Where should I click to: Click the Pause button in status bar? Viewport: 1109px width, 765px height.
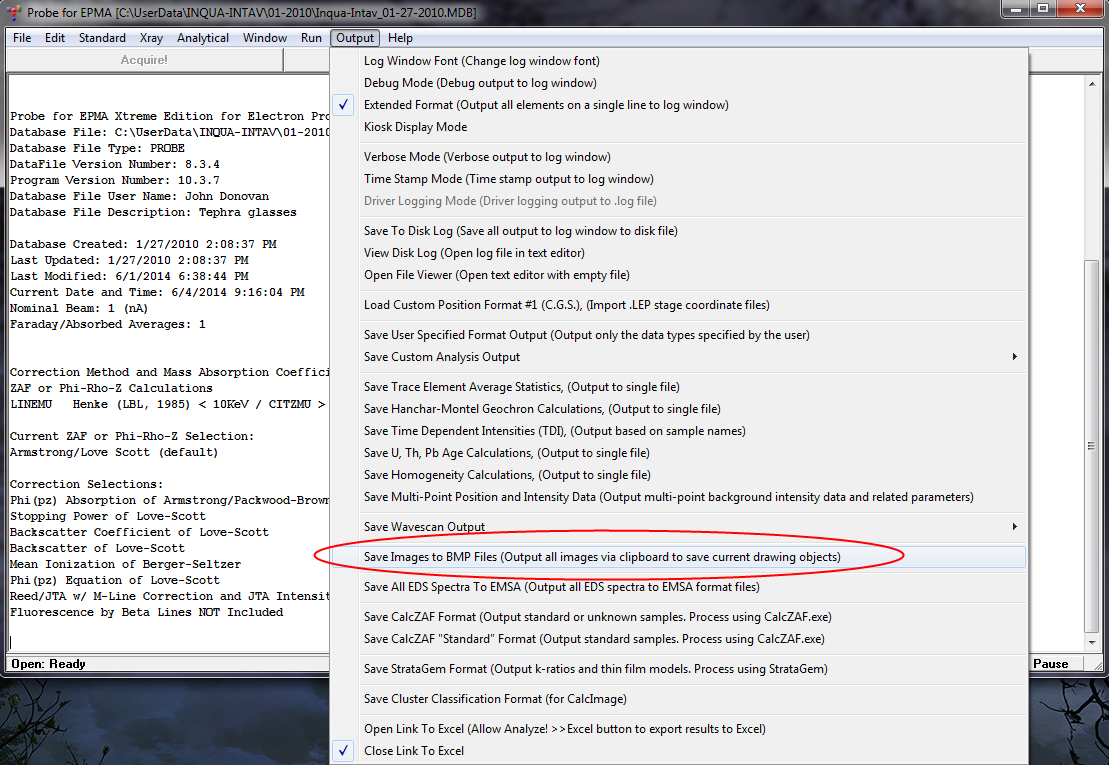(1050, 664)
